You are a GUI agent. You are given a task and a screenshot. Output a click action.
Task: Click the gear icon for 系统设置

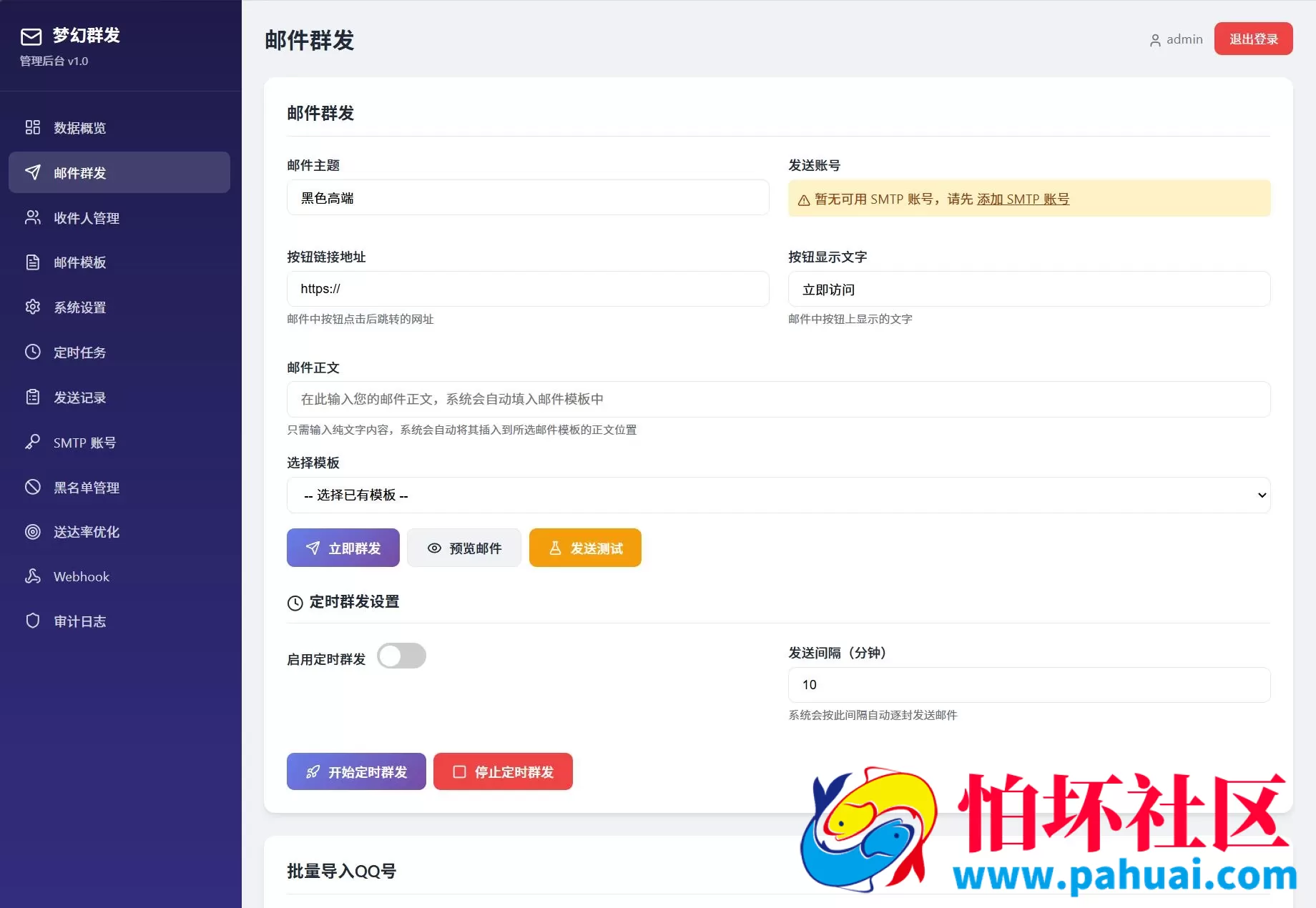click(x=33, y=307)
